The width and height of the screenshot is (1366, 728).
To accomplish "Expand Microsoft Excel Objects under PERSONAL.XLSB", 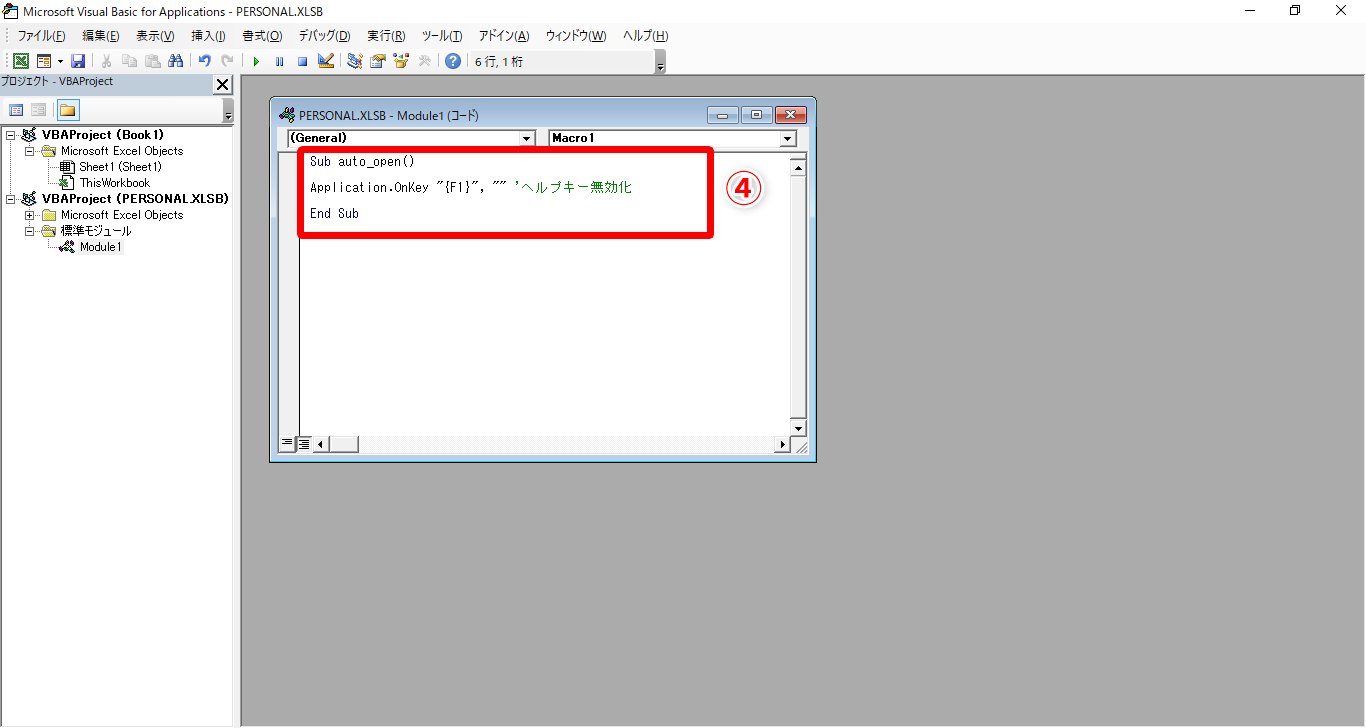I will pyautogui.click(x=30, y=215).
